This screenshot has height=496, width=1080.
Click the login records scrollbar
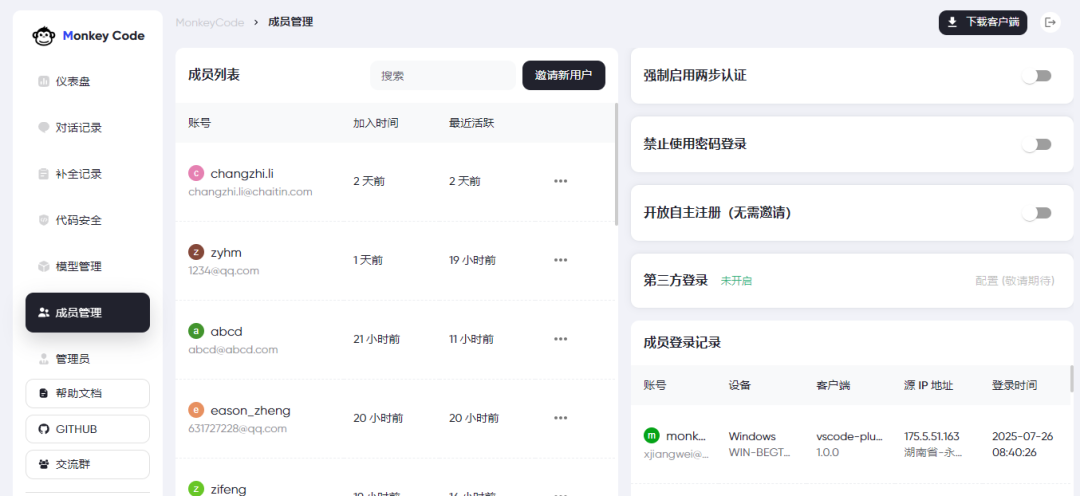point(1071,379)
